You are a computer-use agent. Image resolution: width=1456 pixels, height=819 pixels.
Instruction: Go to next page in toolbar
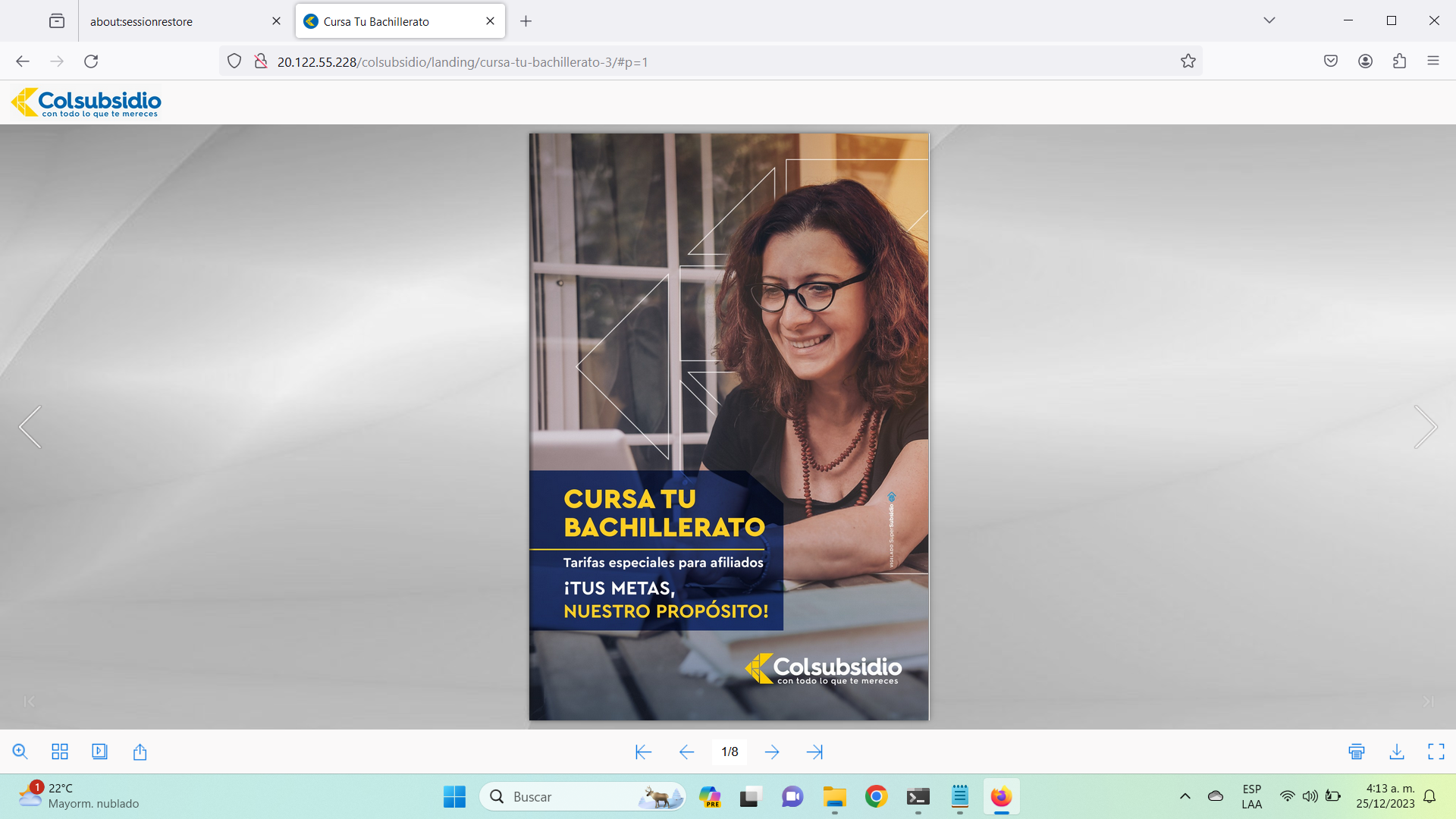tap(772, 752)
